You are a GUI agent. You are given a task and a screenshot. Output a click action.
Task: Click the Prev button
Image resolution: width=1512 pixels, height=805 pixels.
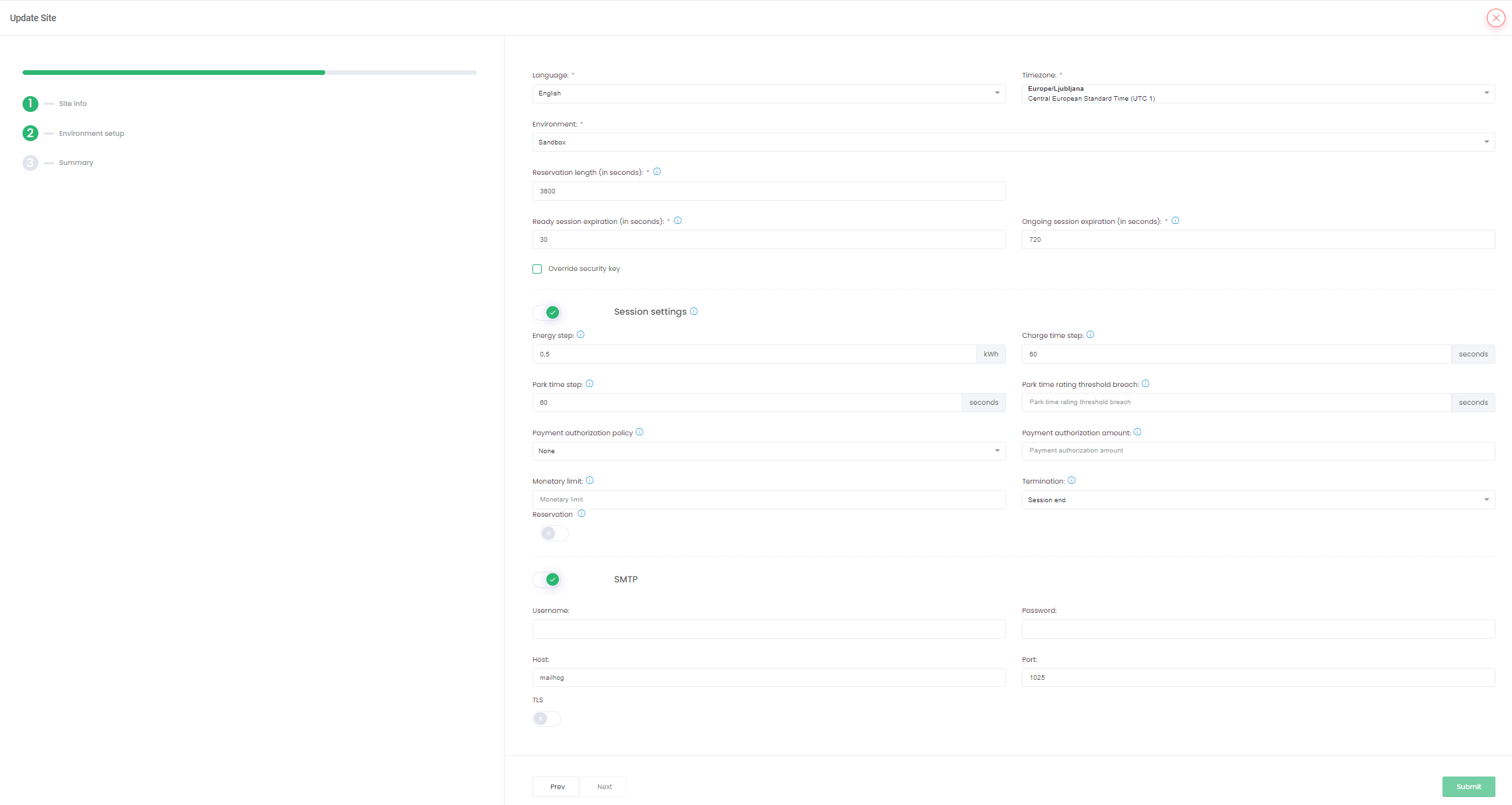coord(556,786)
